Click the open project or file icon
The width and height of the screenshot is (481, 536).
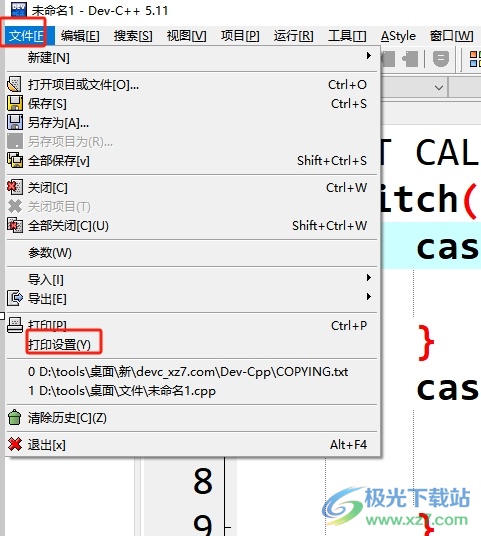pyautogui.click(x=15, y=84)
